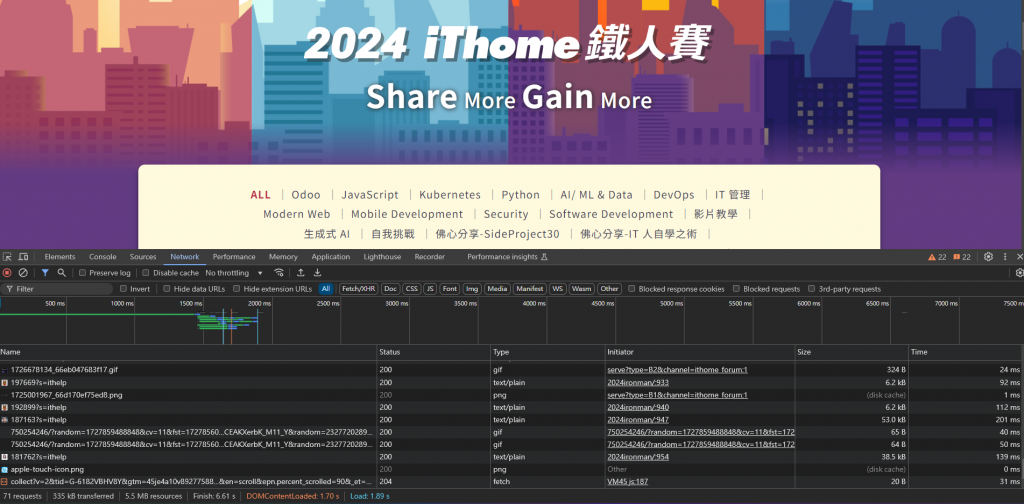Export HAR with the download arrow
The height and width of the screenshot is (504, 1024).
click(317, 273)
